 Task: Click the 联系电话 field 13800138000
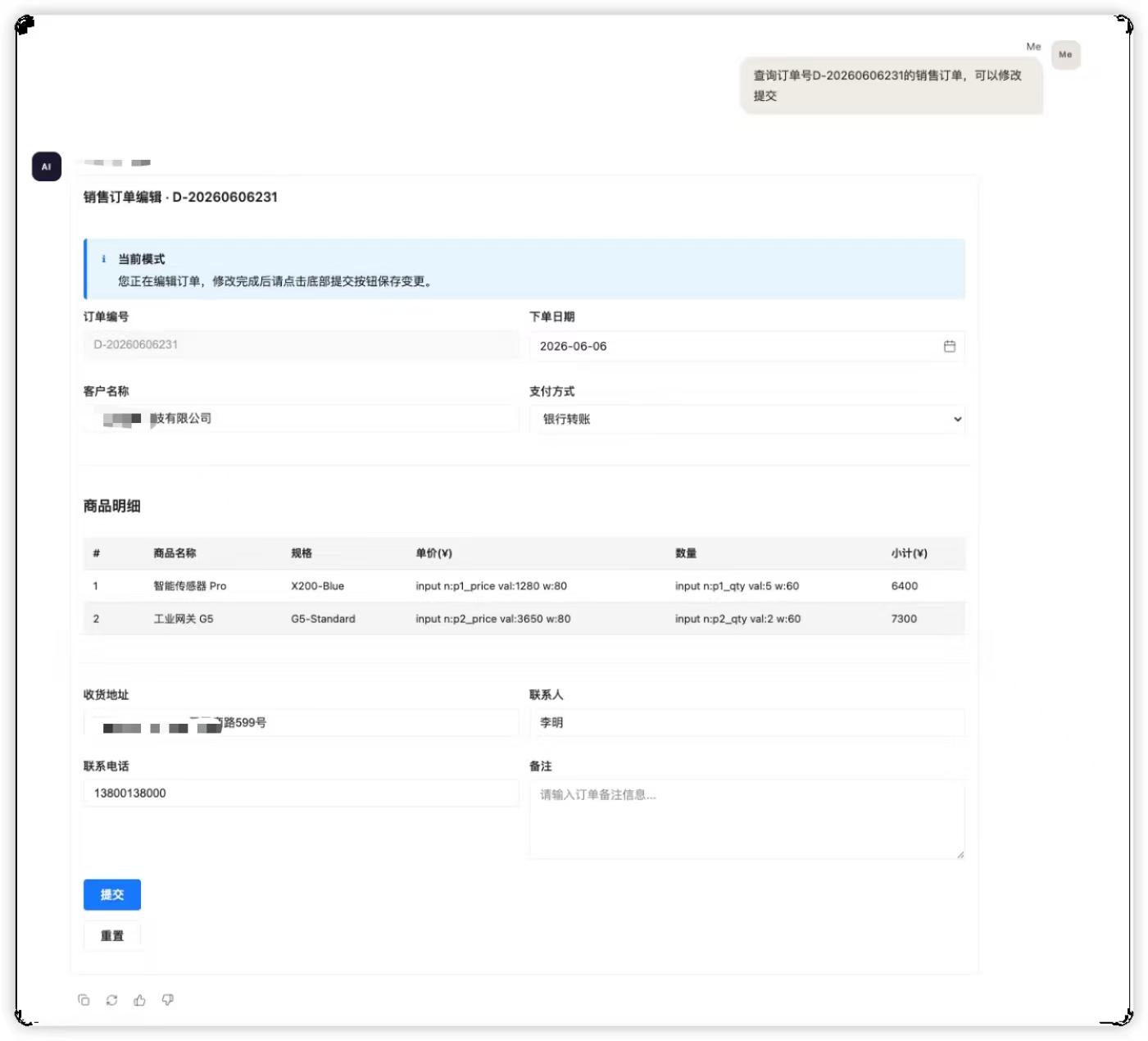[301, 793]
